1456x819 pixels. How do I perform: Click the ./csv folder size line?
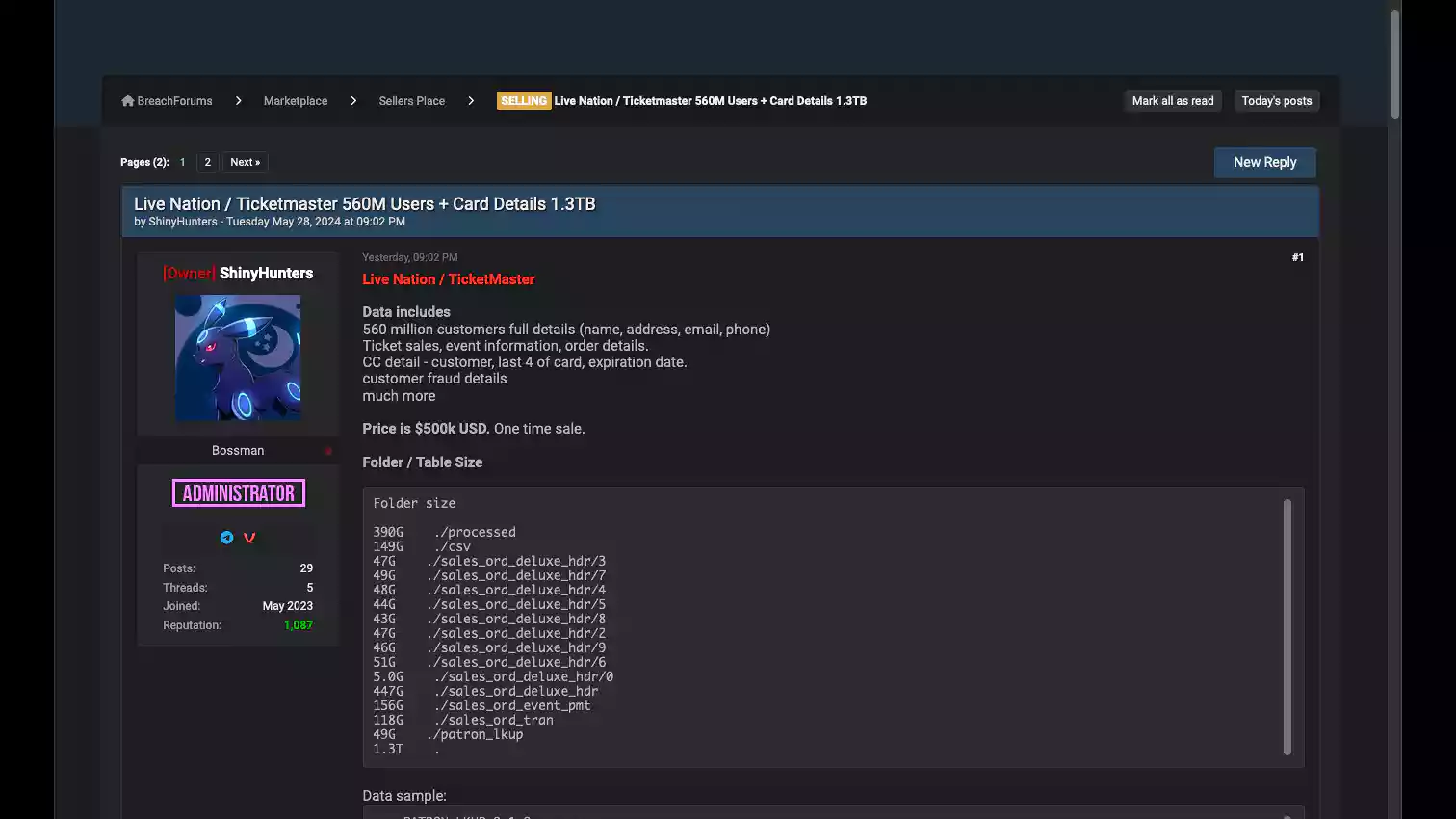422,546
